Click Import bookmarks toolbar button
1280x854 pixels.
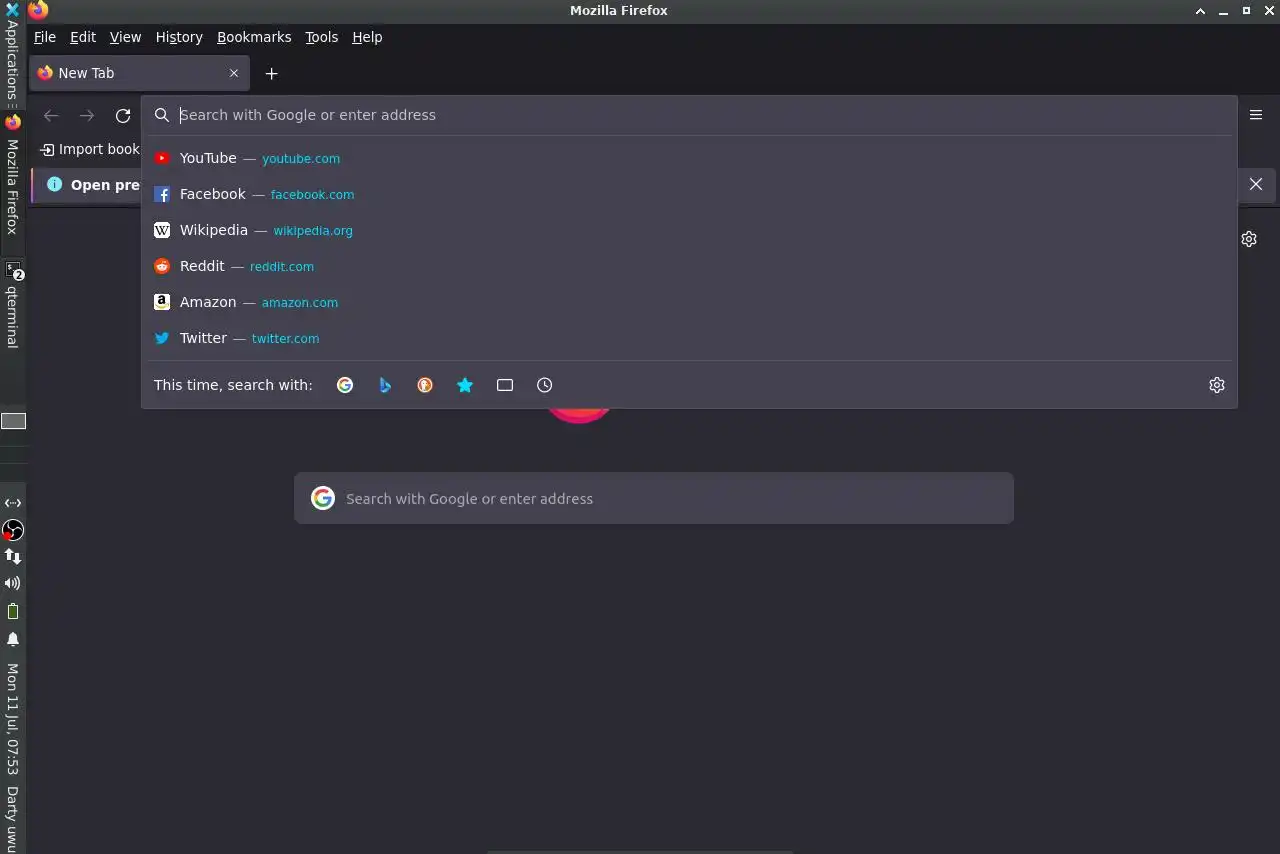click(90, 149)
